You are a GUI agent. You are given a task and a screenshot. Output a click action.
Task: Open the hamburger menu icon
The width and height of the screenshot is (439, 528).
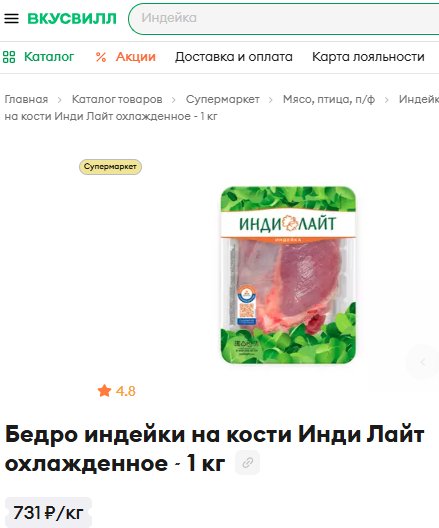[11, 18]
